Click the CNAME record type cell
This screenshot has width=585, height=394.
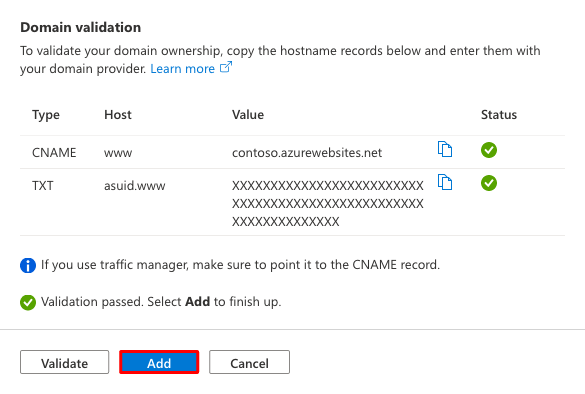tap(54, 153)
